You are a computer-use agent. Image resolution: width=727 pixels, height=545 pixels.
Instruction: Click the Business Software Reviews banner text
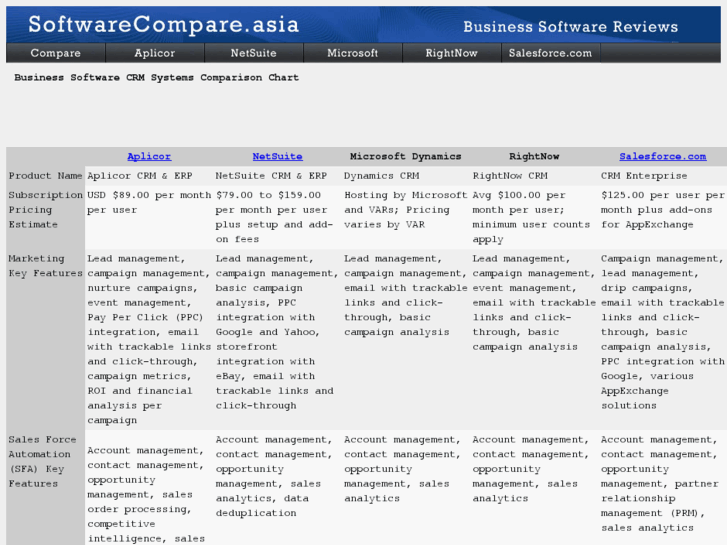pos(570,26)
